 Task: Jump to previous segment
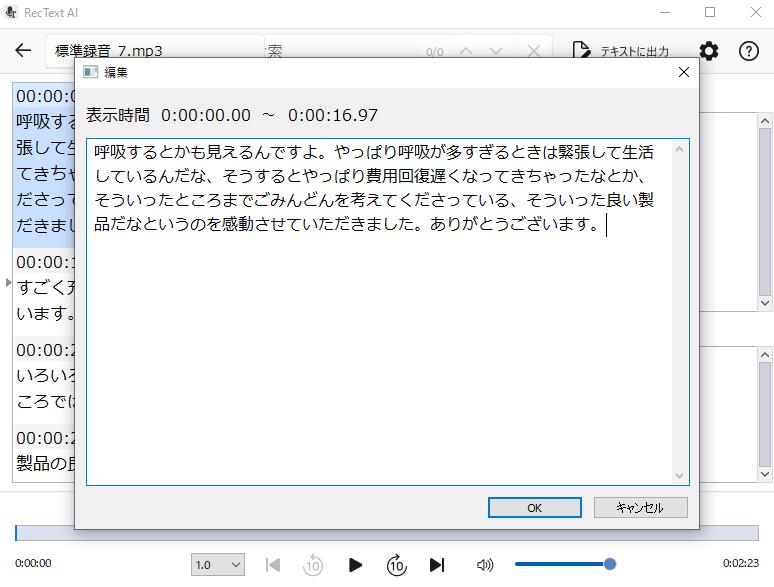click(x=273, y=565)
